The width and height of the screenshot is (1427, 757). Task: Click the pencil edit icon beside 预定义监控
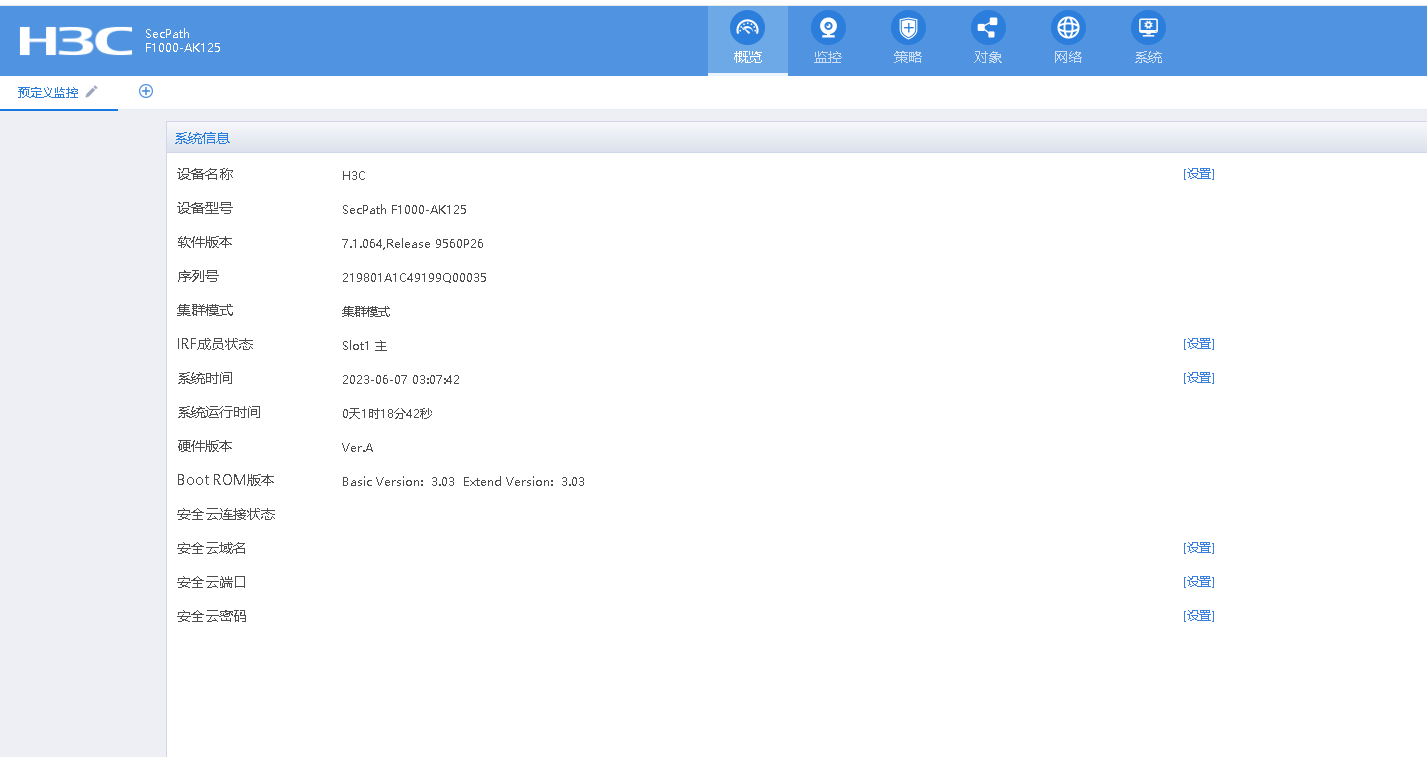pos(92,91)
